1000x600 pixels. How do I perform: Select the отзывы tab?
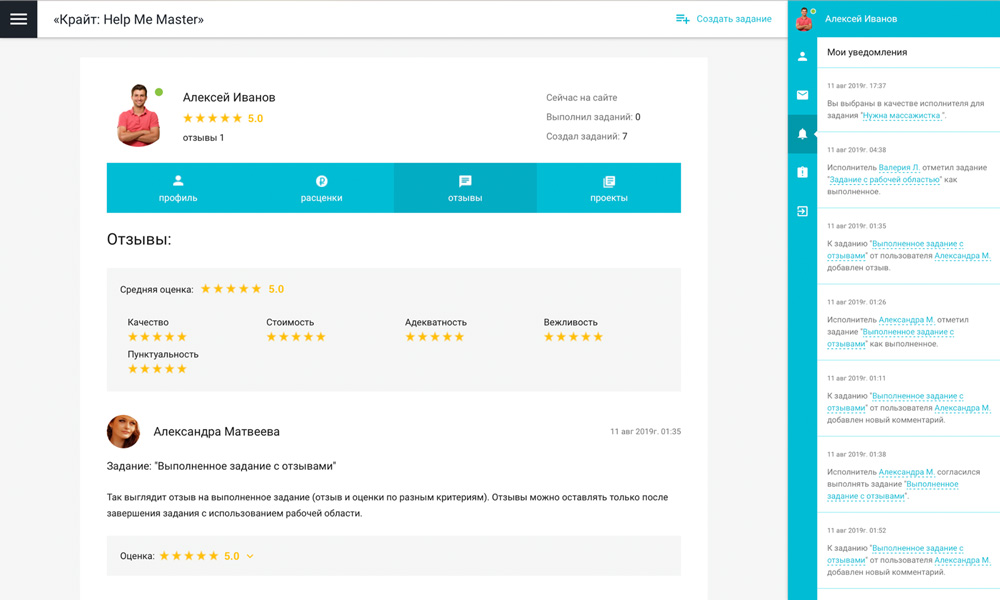pyautogui.click(x=465, y=188)
